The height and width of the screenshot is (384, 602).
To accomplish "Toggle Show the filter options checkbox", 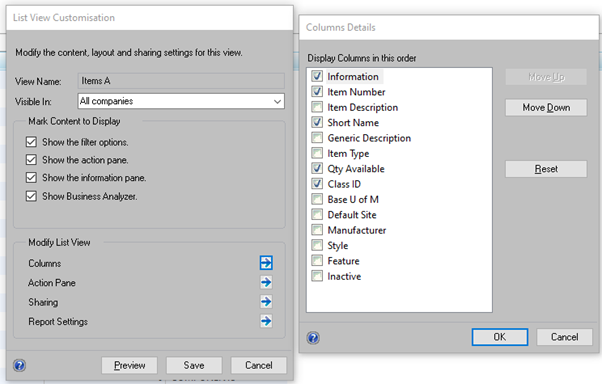I will tap(31, 142).
